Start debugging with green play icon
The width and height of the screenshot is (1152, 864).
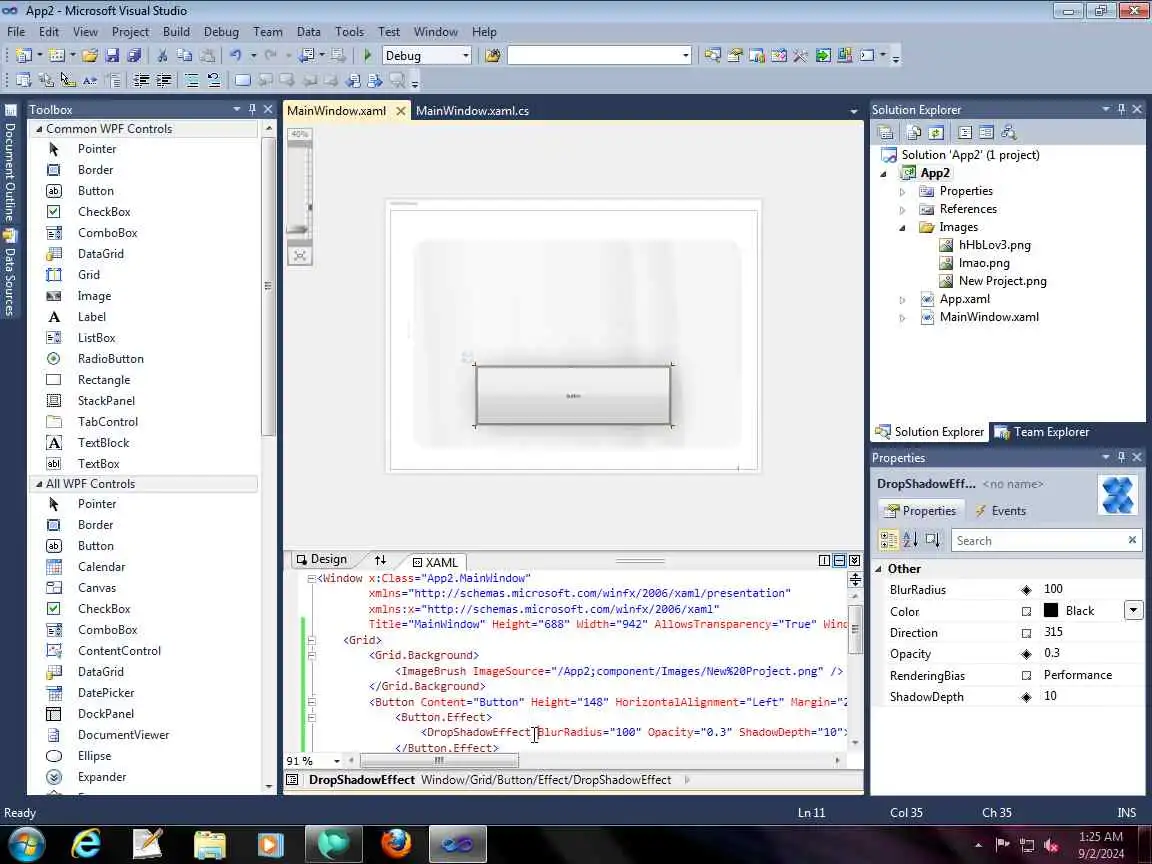coord(367,56)
